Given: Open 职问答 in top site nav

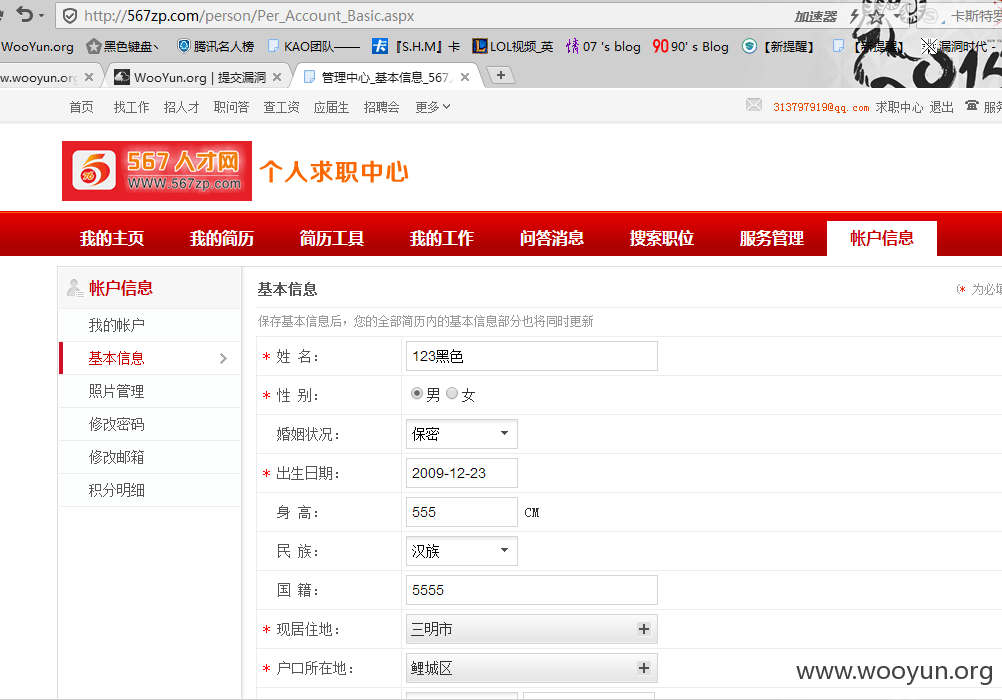Looking at the screenshot, I should point(231,107).
